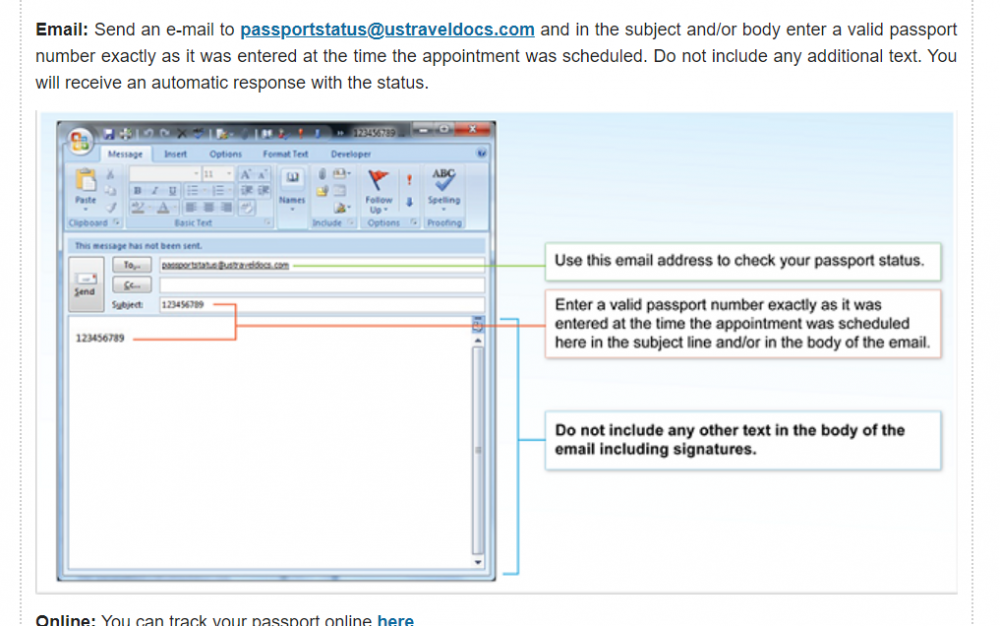Select the Message ribbon tab

[125, 154]
